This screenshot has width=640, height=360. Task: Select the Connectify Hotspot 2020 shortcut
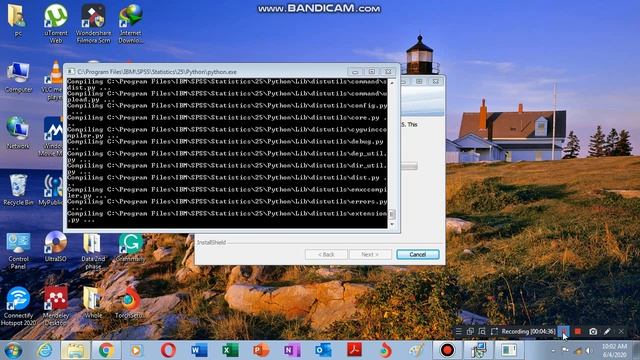pyautogui.click(x=18, y=306)
